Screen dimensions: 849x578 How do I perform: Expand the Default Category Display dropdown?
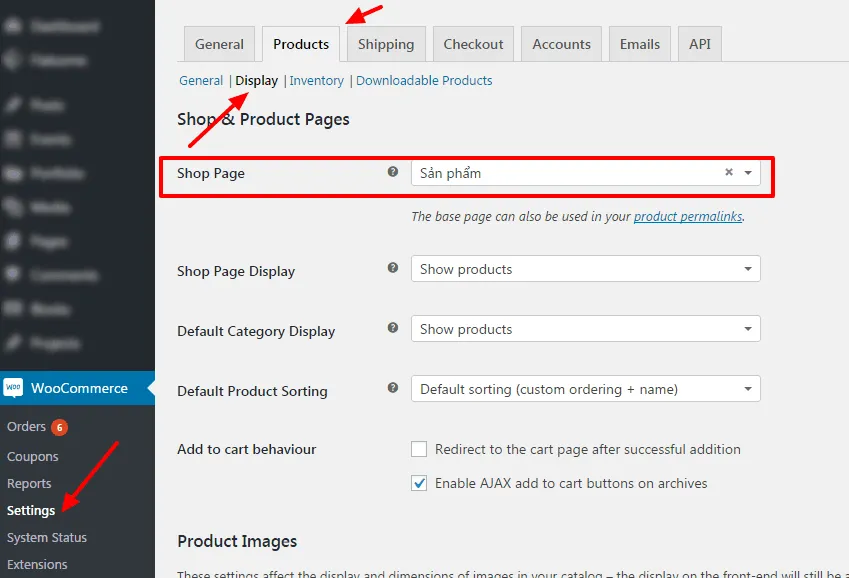pos(585,329)
